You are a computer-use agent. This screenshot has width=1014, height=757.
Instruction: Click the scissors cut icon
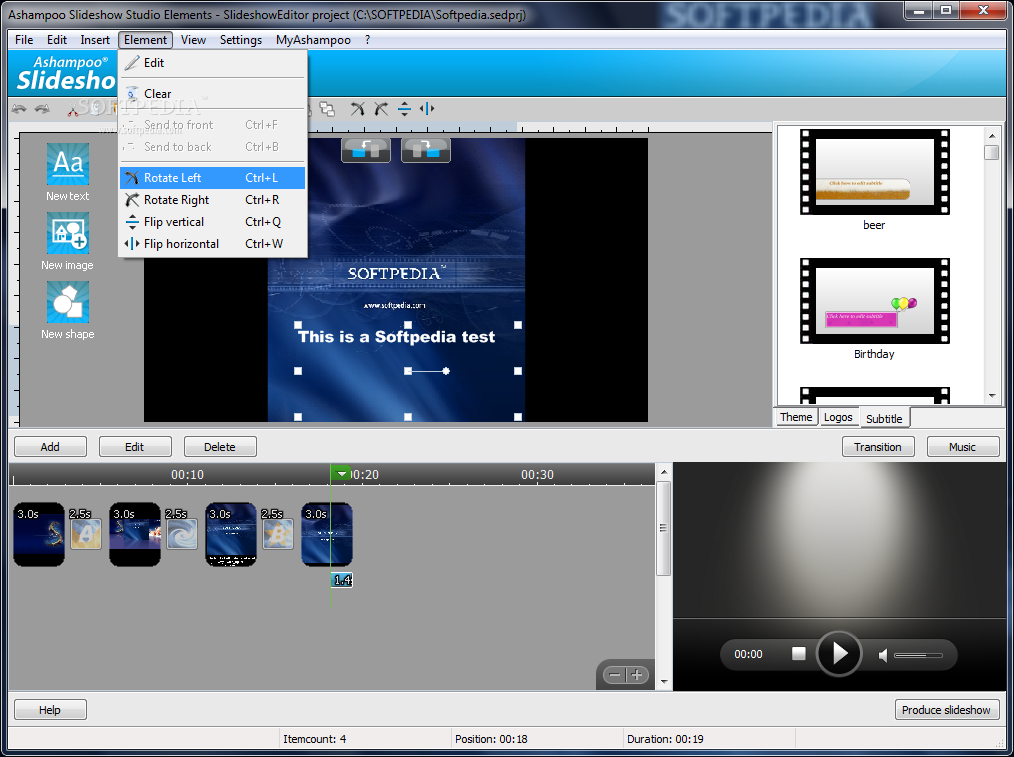(73, 109)
